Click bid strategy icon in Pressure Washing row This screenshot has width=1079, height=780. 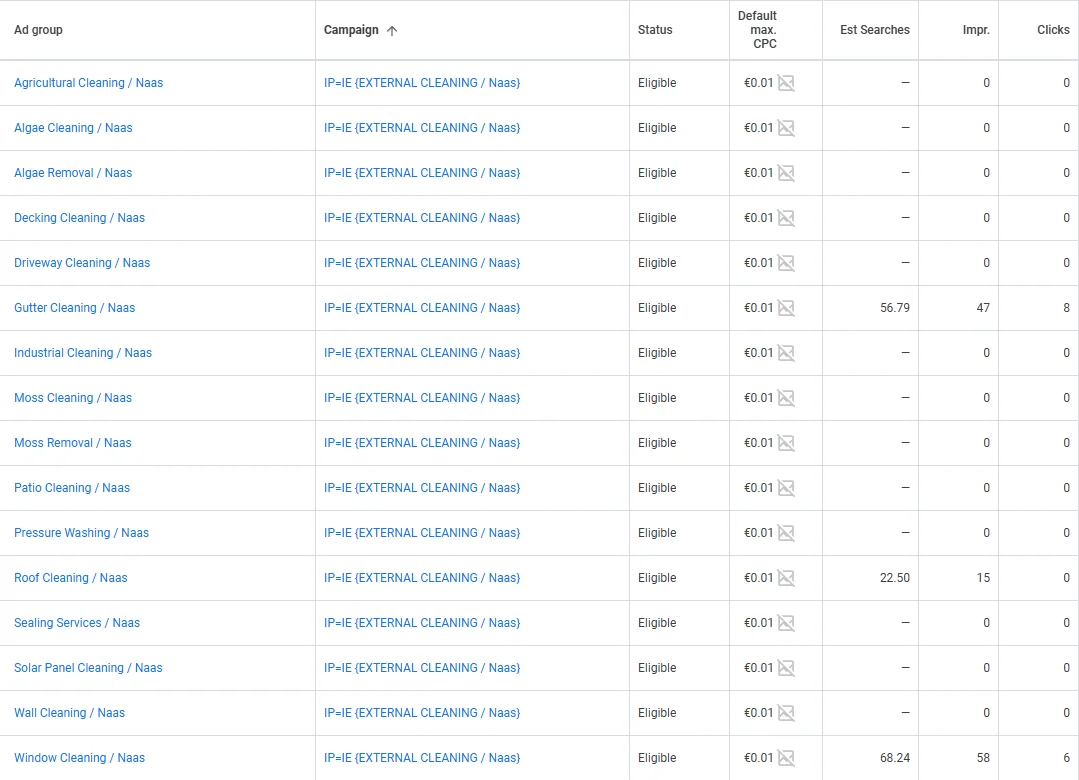pos(786,533)
